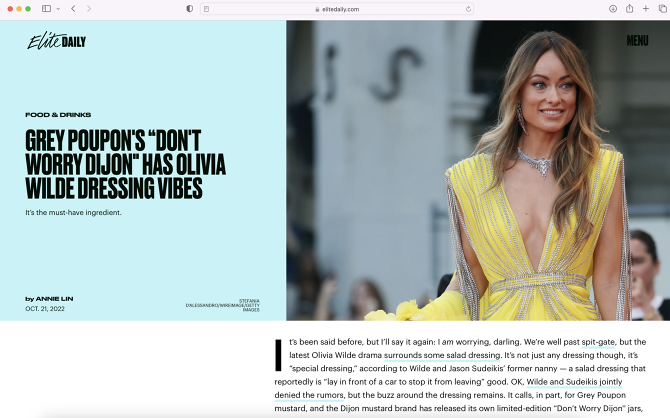The image size is (670, 418).
Task: Go forward to the next page
Action: 89,9
